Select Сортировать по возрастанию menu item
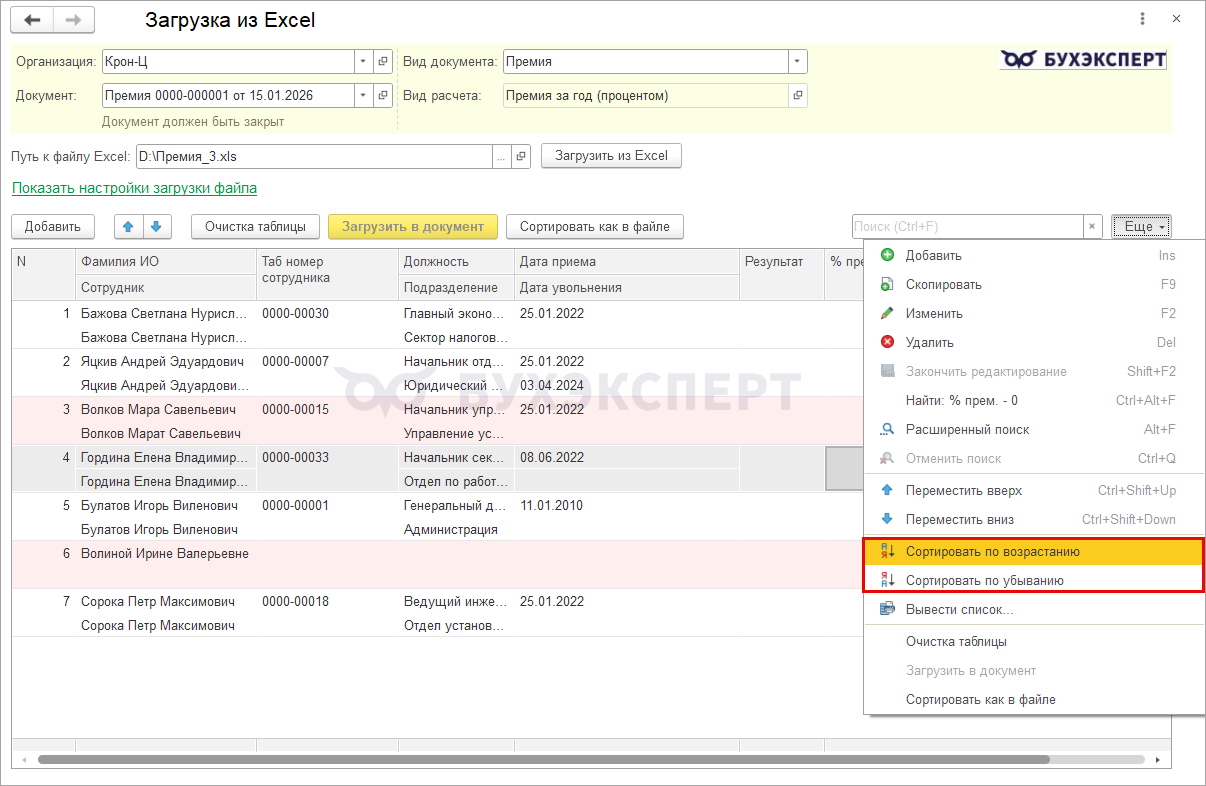 coord(992,552)
